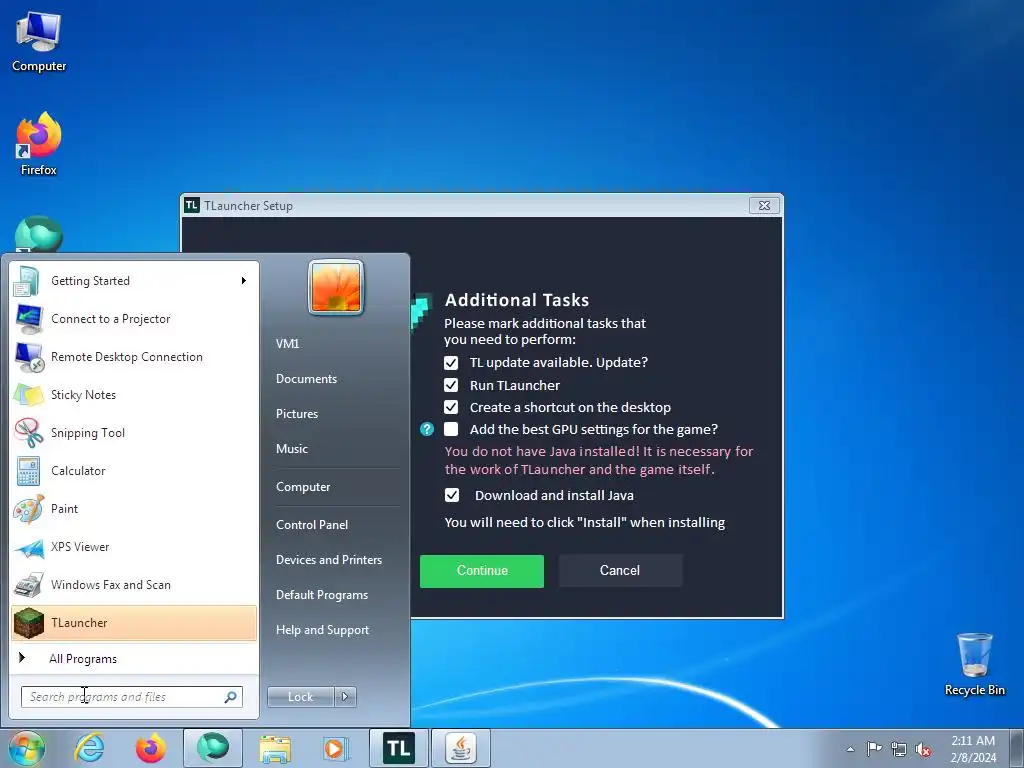This screenshot has height=768, width=1024.
Task: Open Devices and Printers
Action: (x=329, y=560)
